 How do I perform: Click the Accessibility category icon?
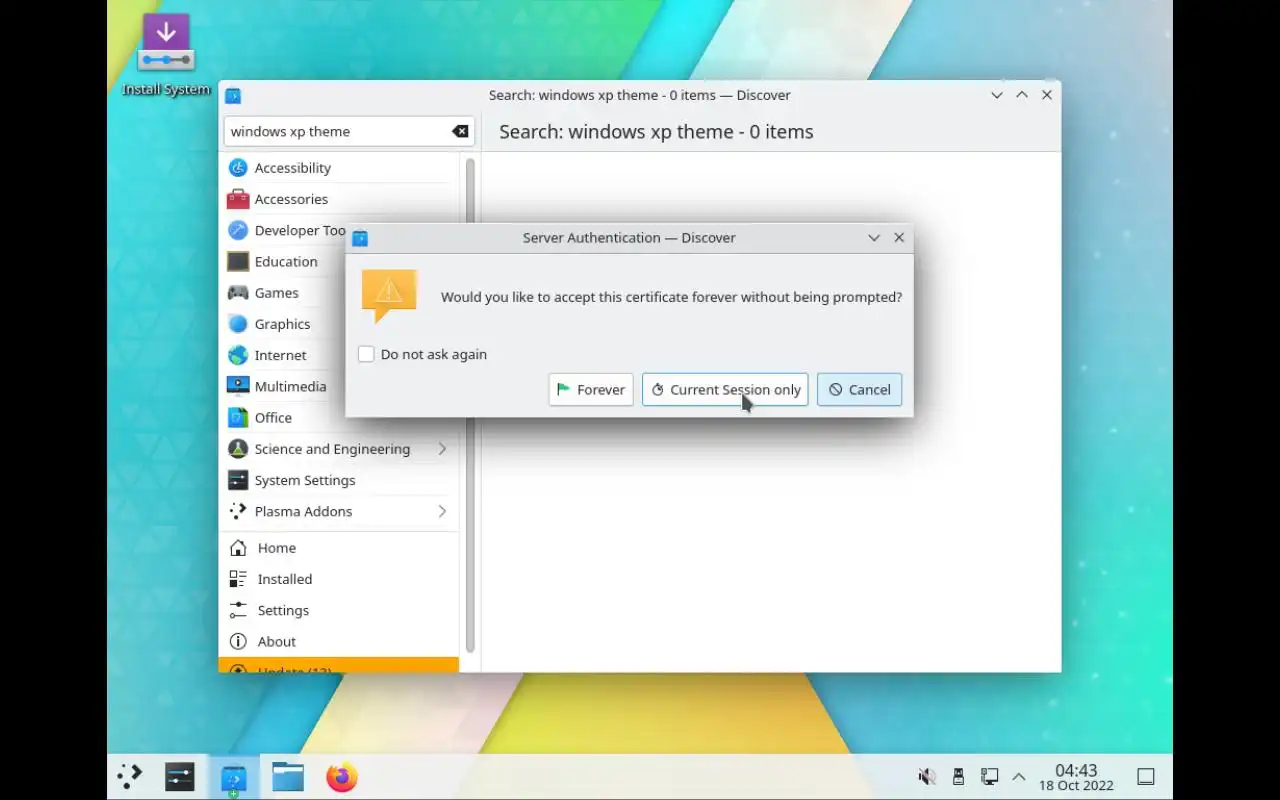[238, 168]
